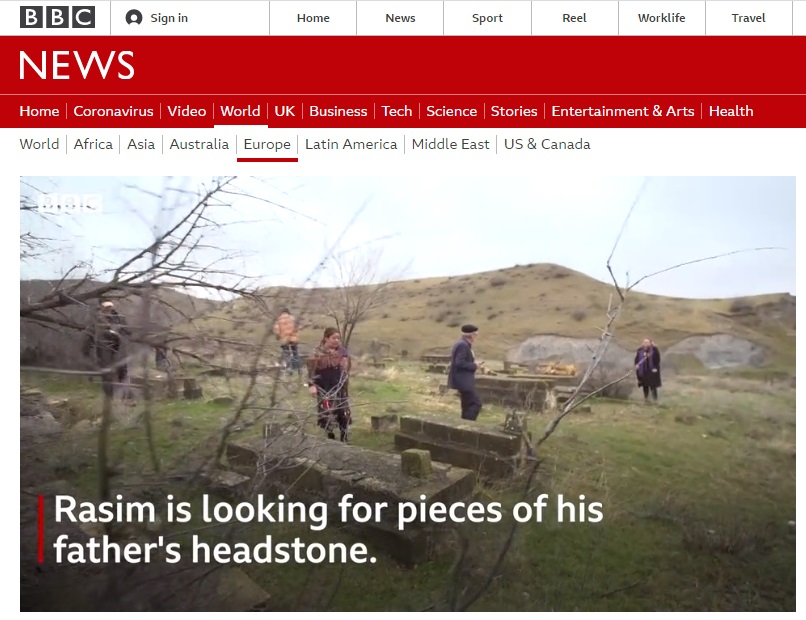The height and width of the screenshot is (620, 806).
Task: Switch to the UK news tab
Action: [x=285, y=111]
